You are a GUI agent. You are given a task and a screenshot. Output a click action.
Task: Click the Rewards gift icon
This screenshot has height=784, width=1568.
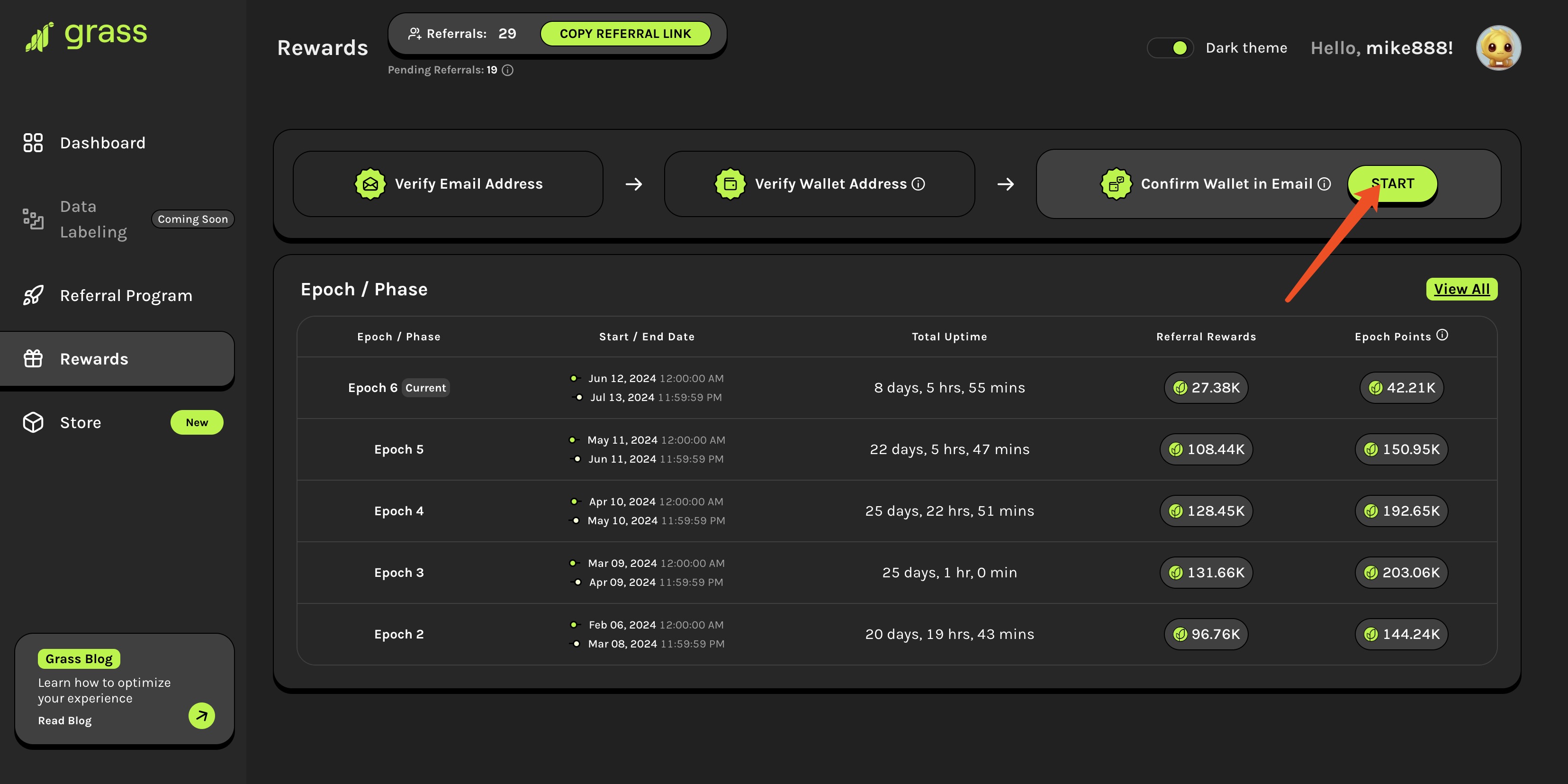[33, 359]
